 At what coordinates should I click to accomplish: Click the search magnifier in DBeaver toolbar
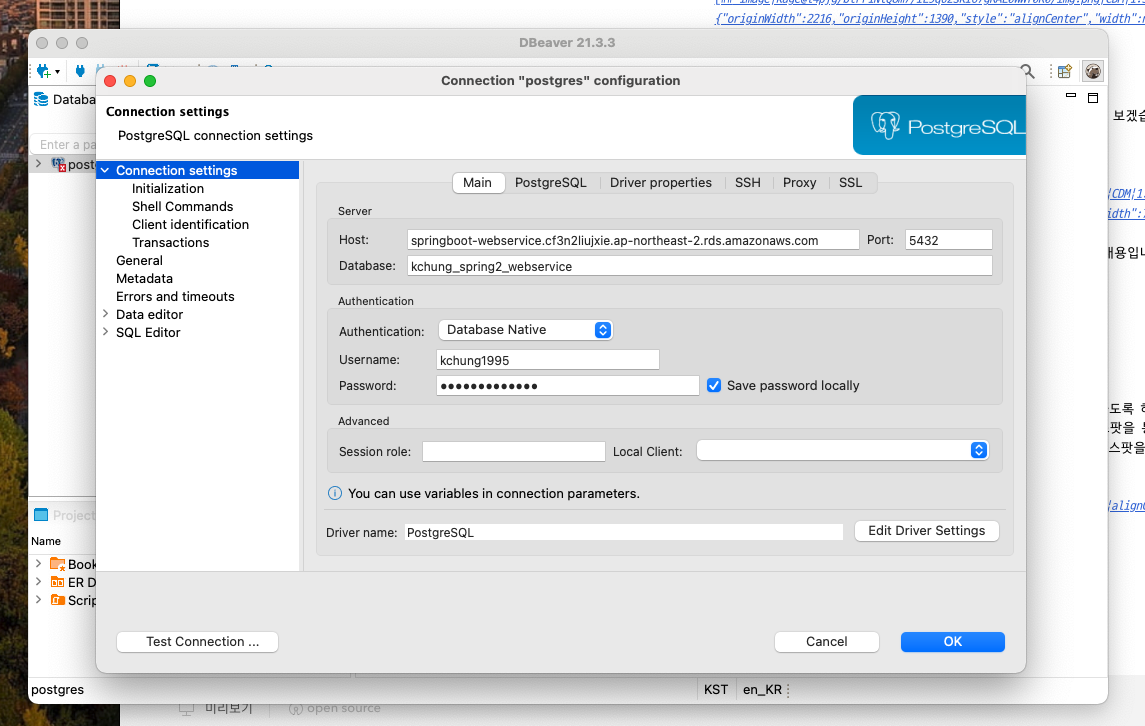[1027, 71]
